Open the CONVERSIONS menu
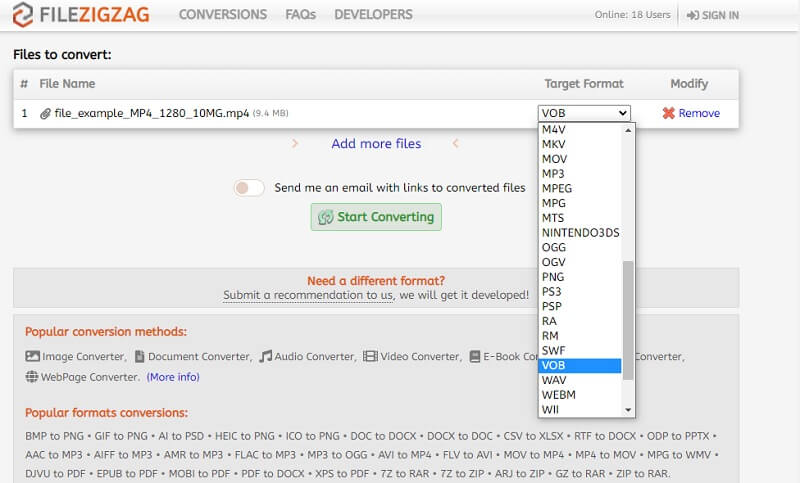The height and width of the screenshot is (483, 800). click(223, 15)
